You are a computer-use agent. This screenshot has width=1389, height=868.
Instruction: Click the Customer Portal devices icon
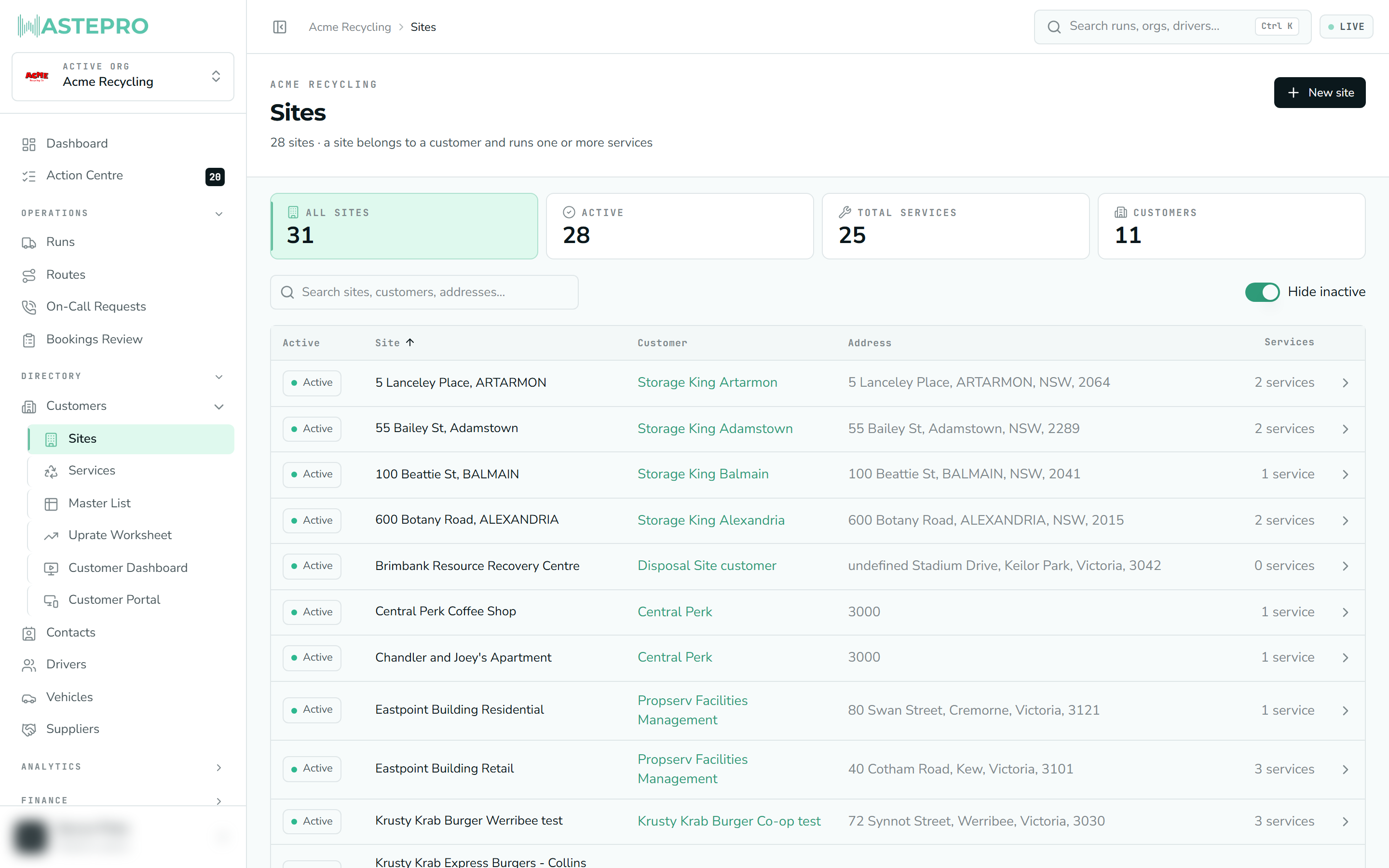[x=51, y=600]
